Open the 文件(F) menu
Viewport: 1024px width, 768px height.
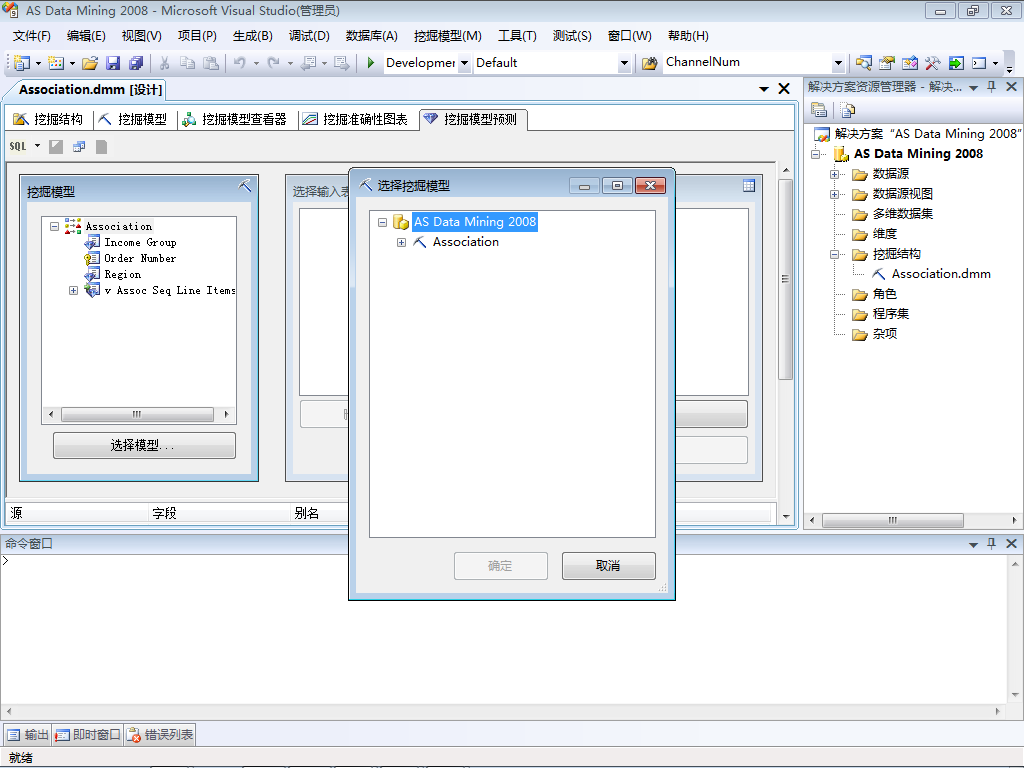(31, 36)
